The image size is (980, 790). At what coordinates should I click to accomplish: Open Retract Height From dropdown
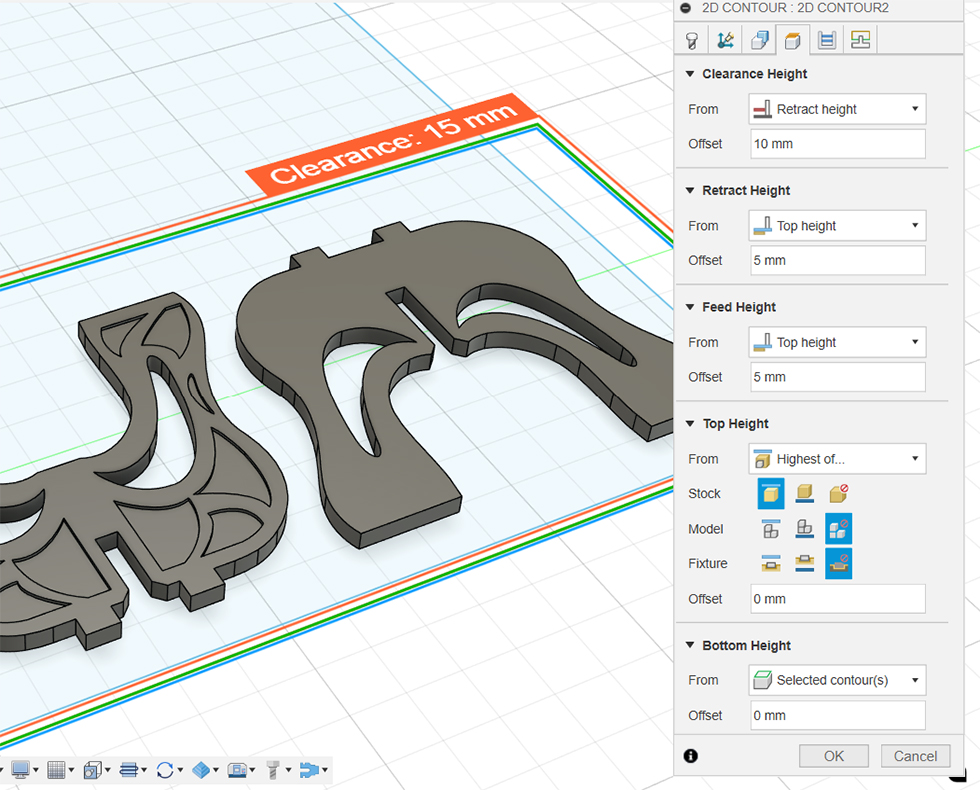837,226
